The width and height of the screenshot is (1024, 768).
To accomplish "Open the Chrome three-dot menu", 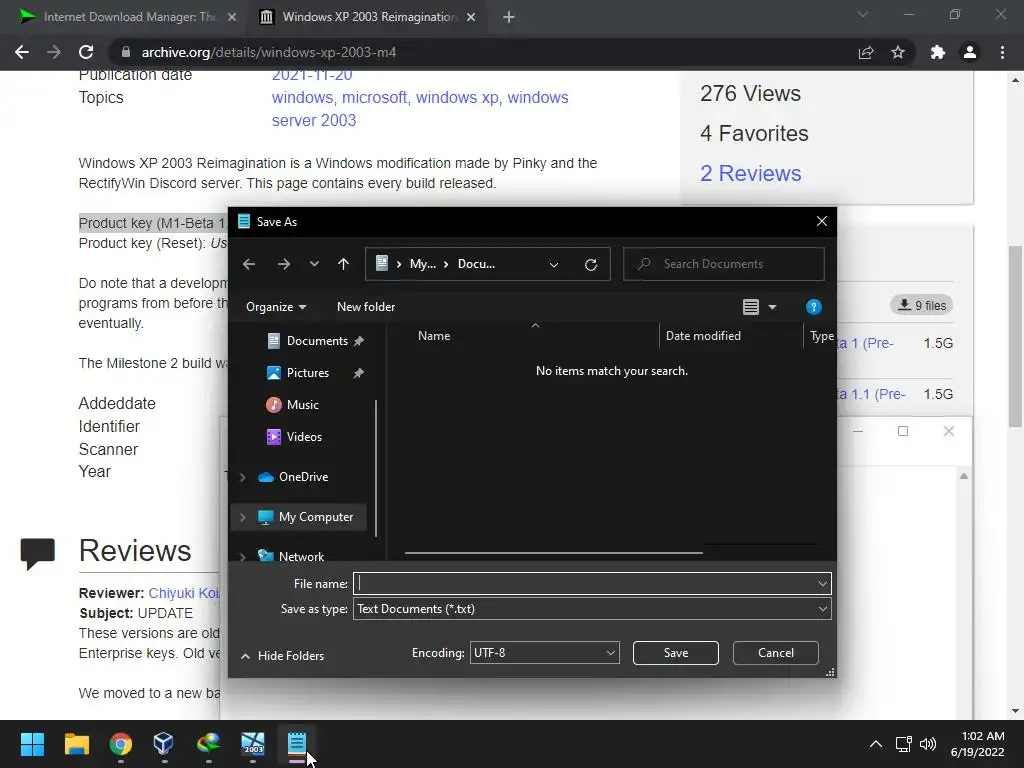I will [x=1002, y=52].
